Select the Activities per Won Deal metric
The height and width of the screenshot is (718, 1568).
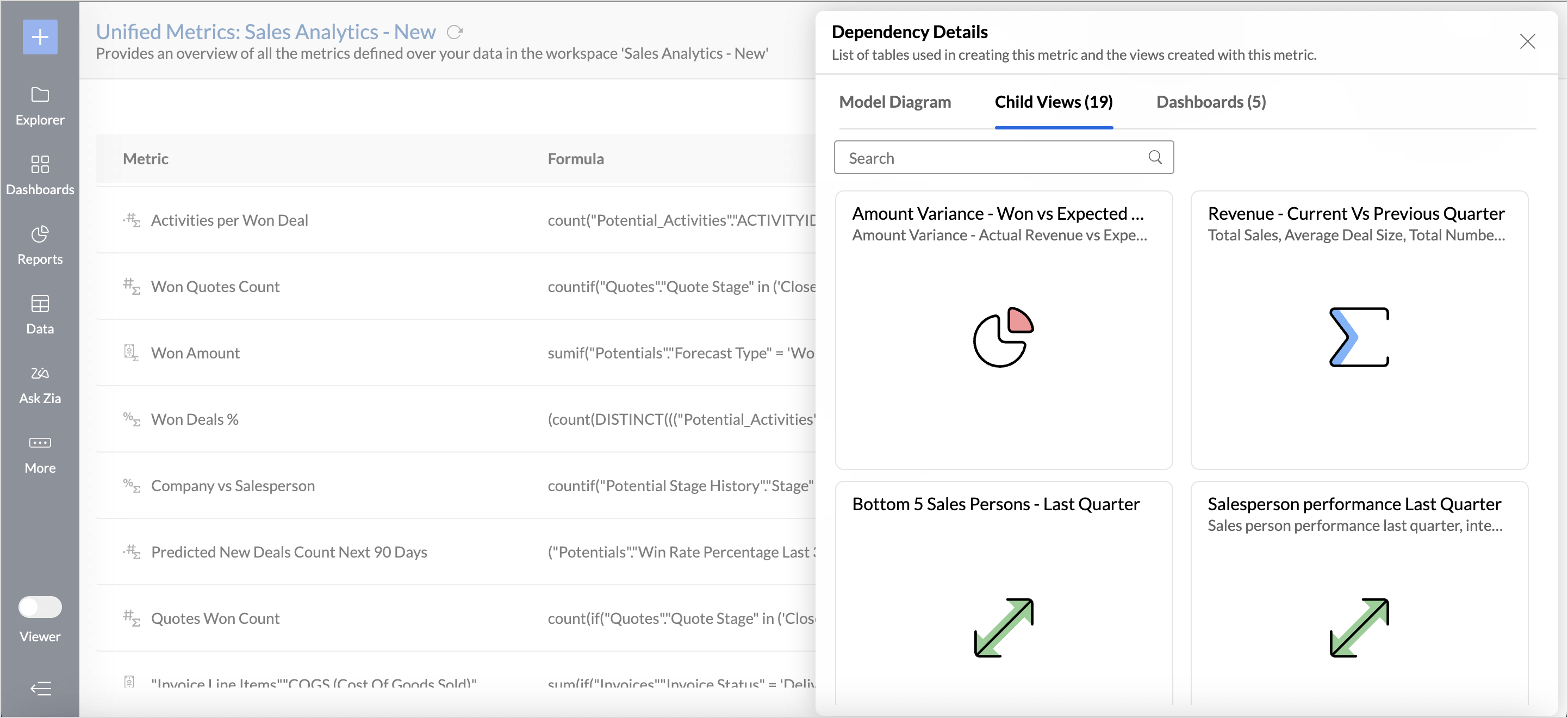pyautogui.click(x=229, y=220)
